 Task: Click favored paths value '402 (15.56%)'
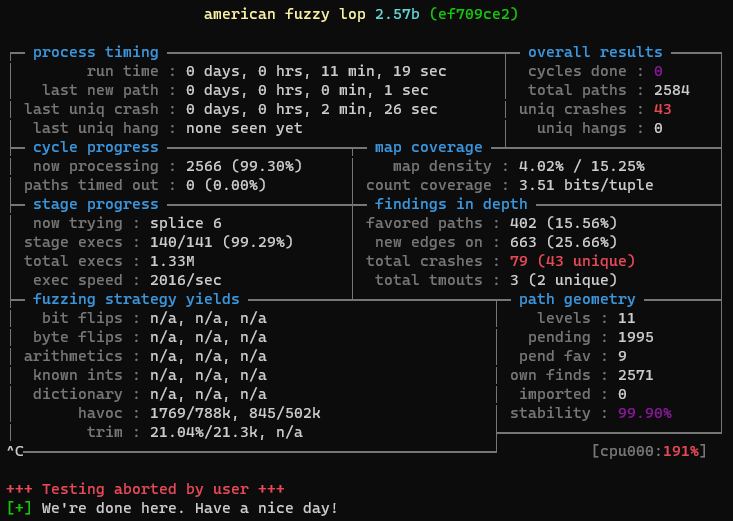[x=564, y=224]
